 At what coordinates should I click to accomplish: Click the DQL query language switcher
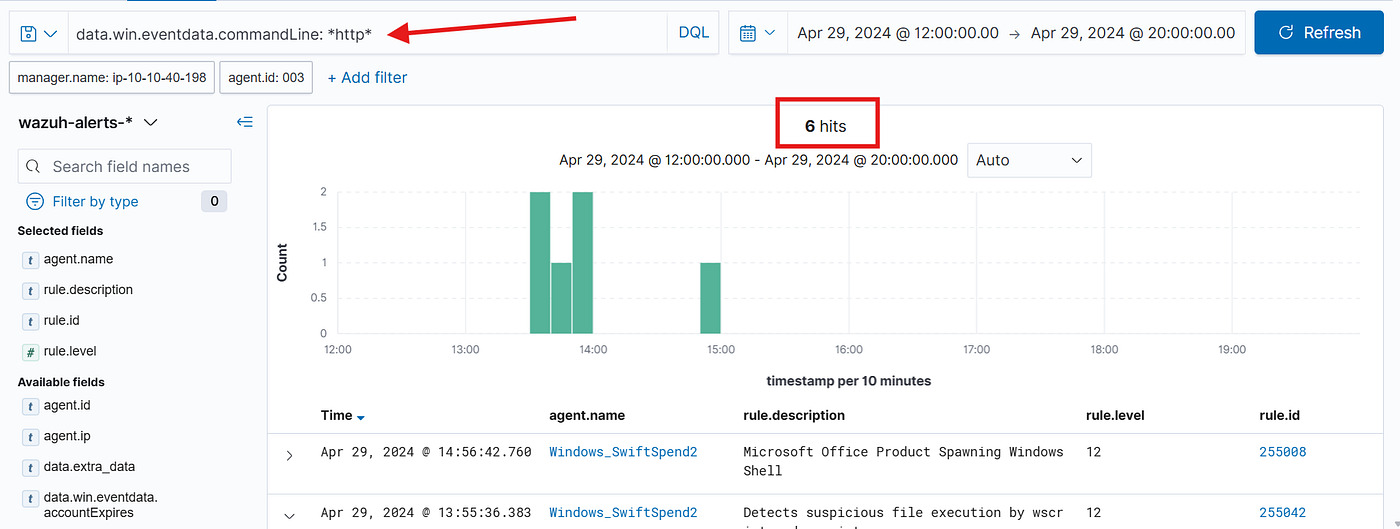point(693,33)
